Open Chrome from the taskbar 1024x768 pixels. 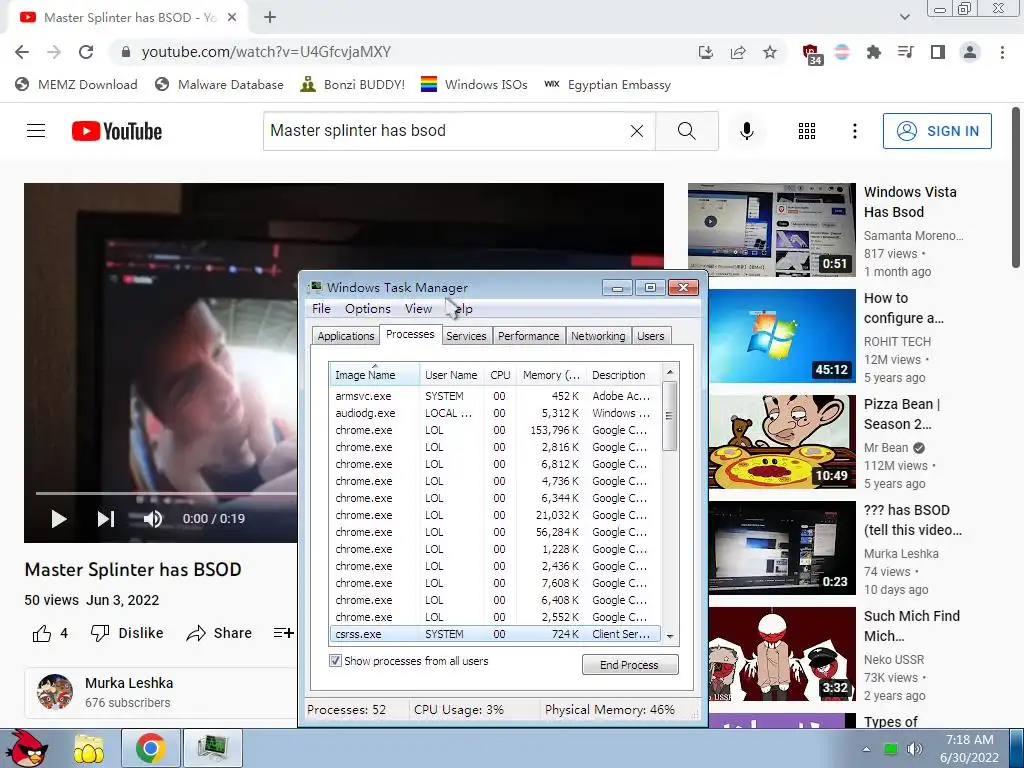[x=150, y=748]
